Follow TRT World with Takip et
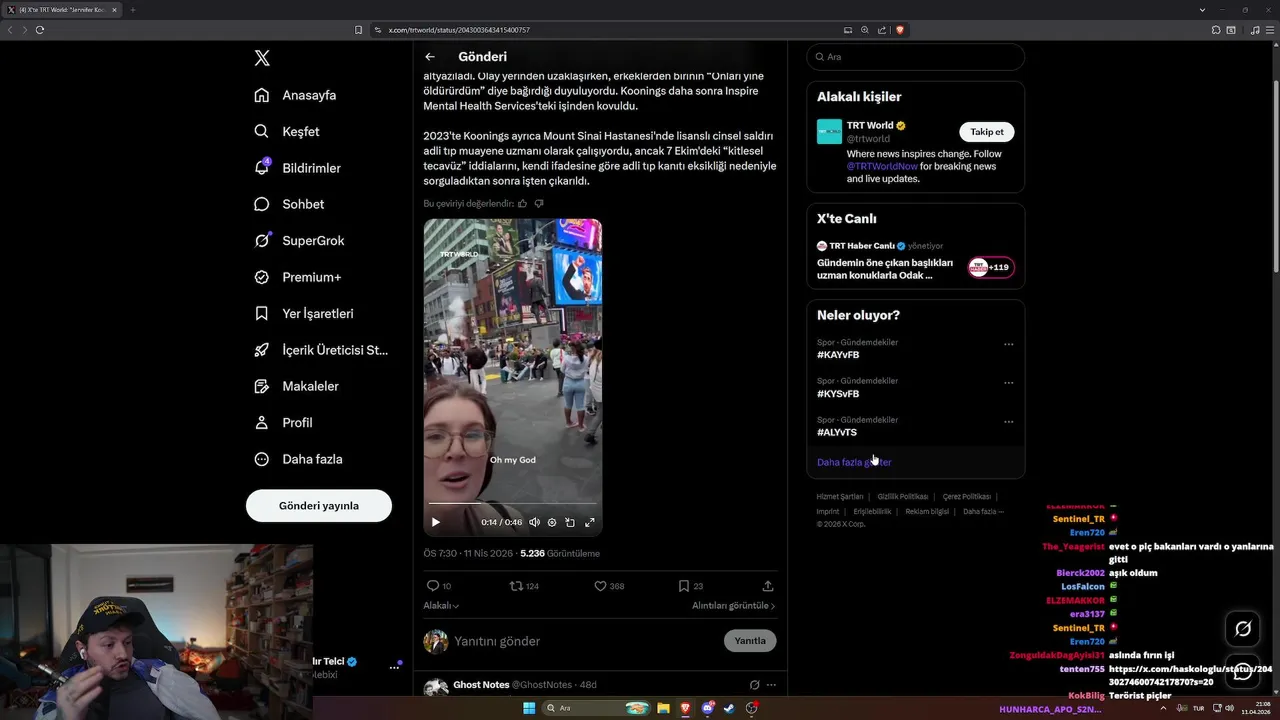Viewport: 1280px width, 720px height. tap(987, 132)
